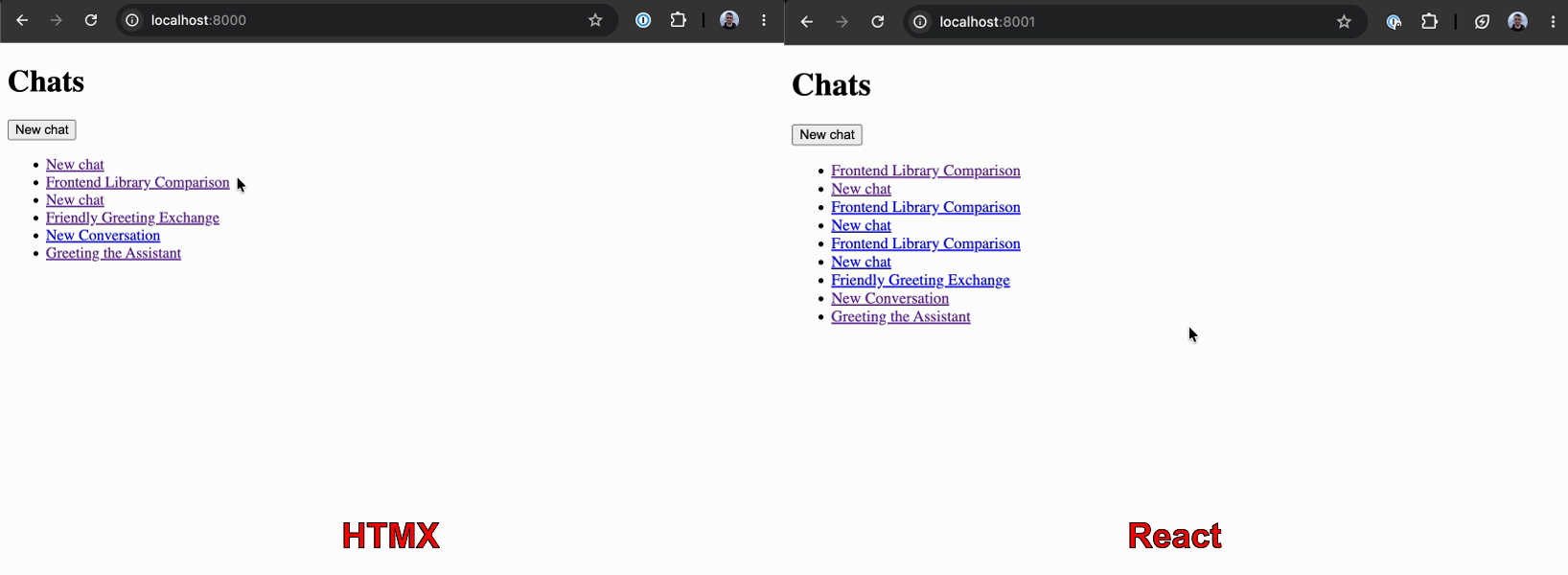Open Greeting the Assistant on localhost:8000 page
Screen dimensions: 1568x575
pyautogui.click(x=113, y=253)
